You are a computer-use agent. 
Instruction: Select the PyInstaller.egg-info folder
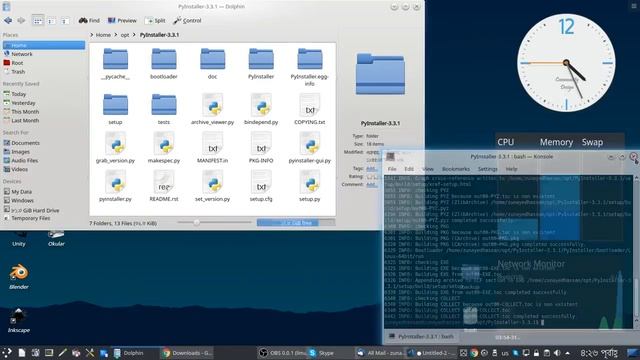(309, 66)
